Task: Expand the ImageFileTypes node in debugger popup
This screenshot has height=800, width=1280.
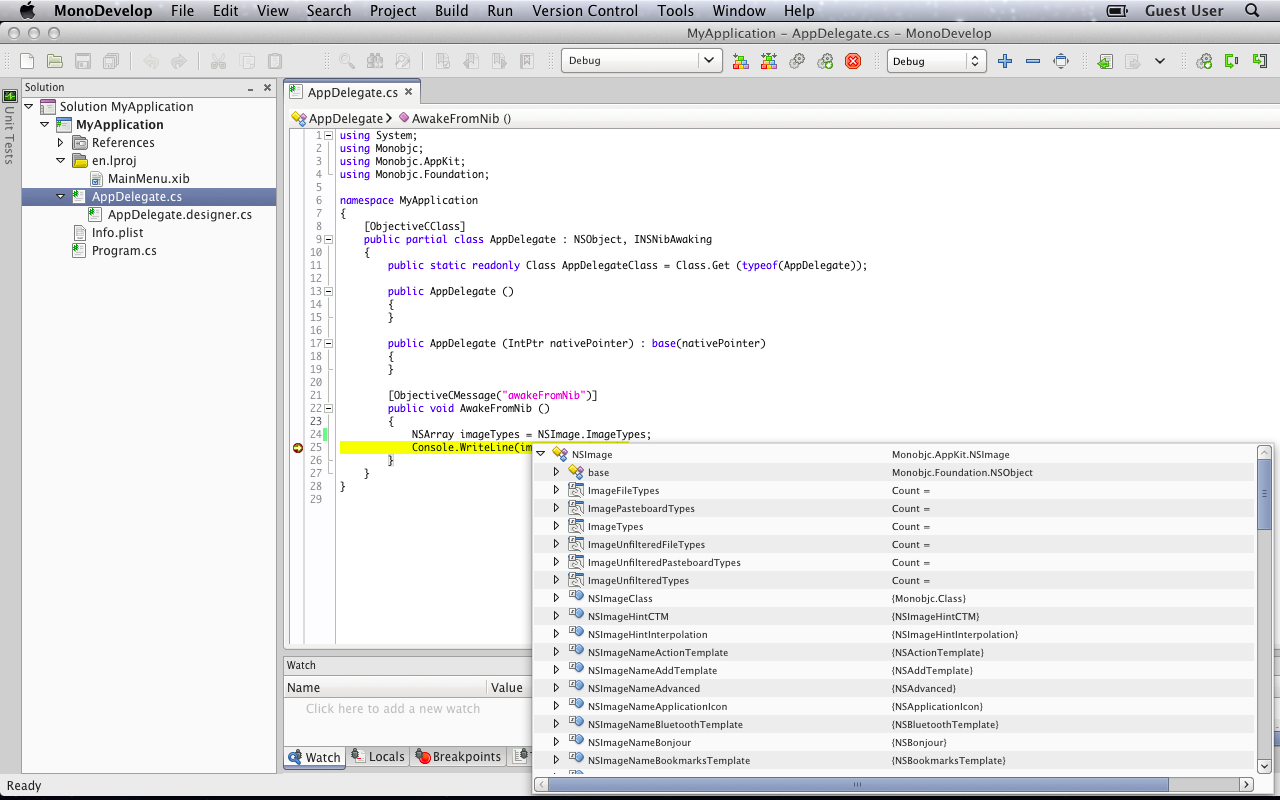Action: 557,491
